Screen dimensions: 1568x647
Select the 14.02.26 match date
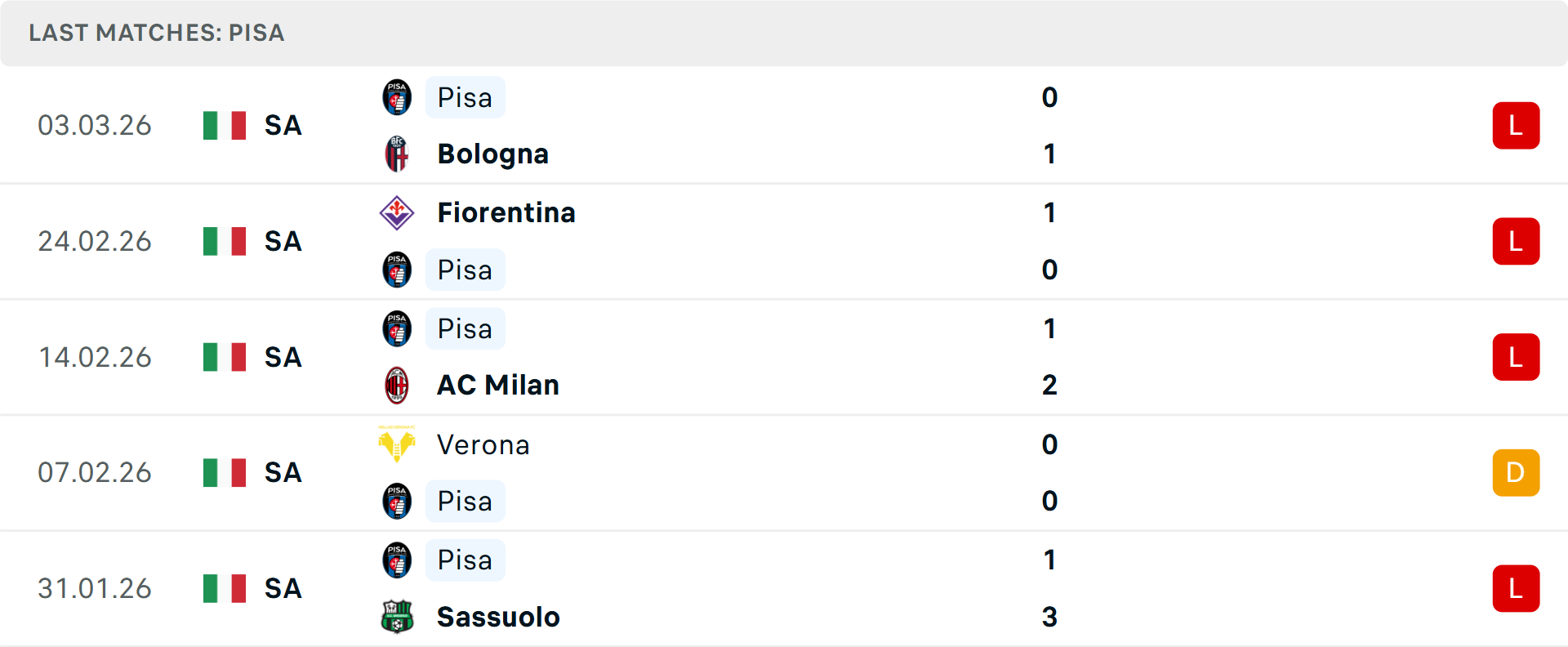pyautogui.click(x=95, y=357)
